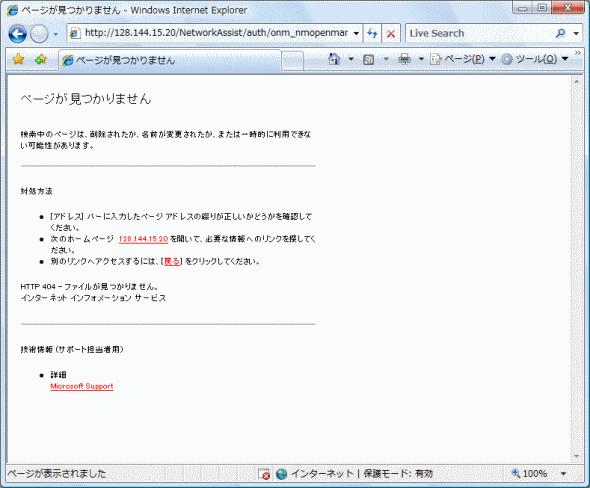Expand the Home button dropdown arrow
The width and height of the screenshot is (590, 488).
click(x=351, y=59)
